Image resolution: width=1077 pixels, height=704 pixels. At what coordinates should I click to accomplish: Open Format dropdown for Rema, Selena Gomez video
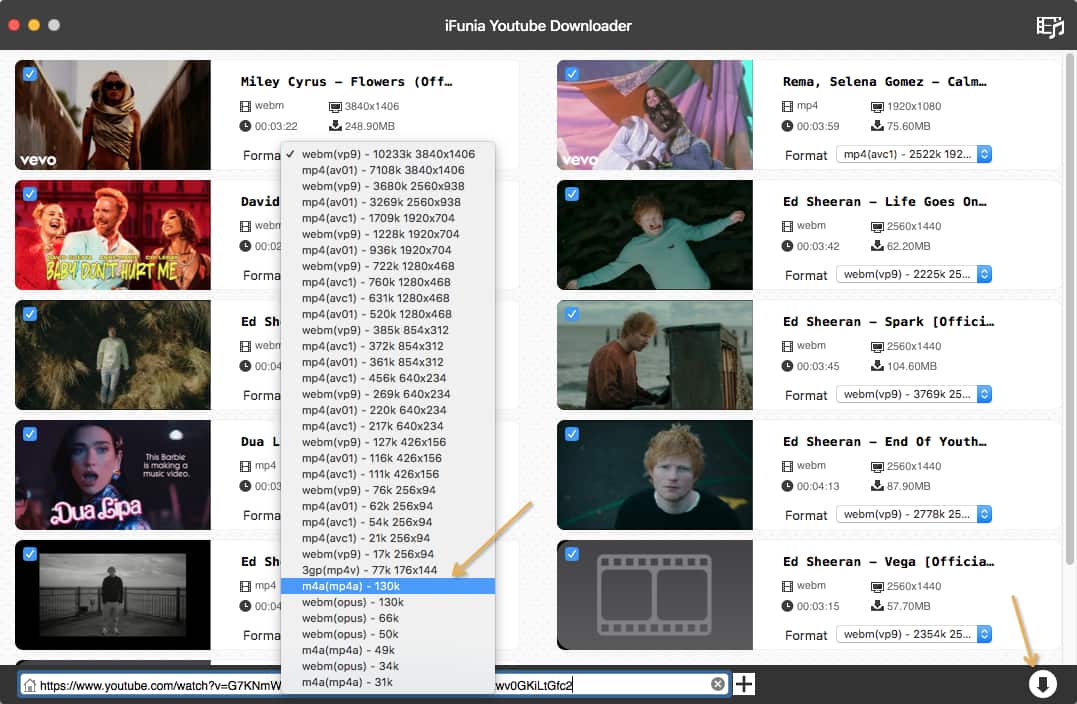[x=913, y=154]
